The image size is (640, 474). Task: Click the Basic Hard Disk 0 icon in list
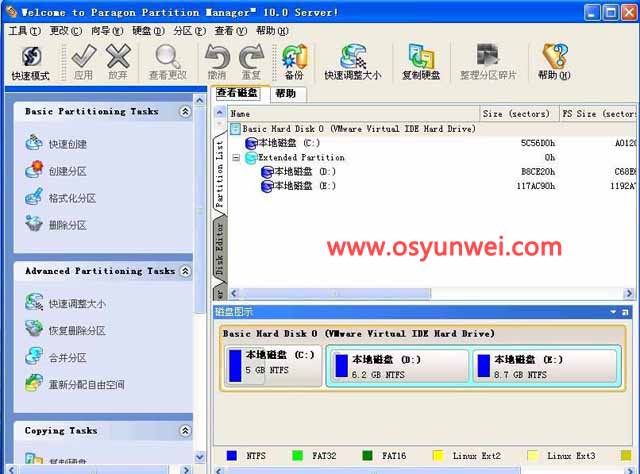235,129
